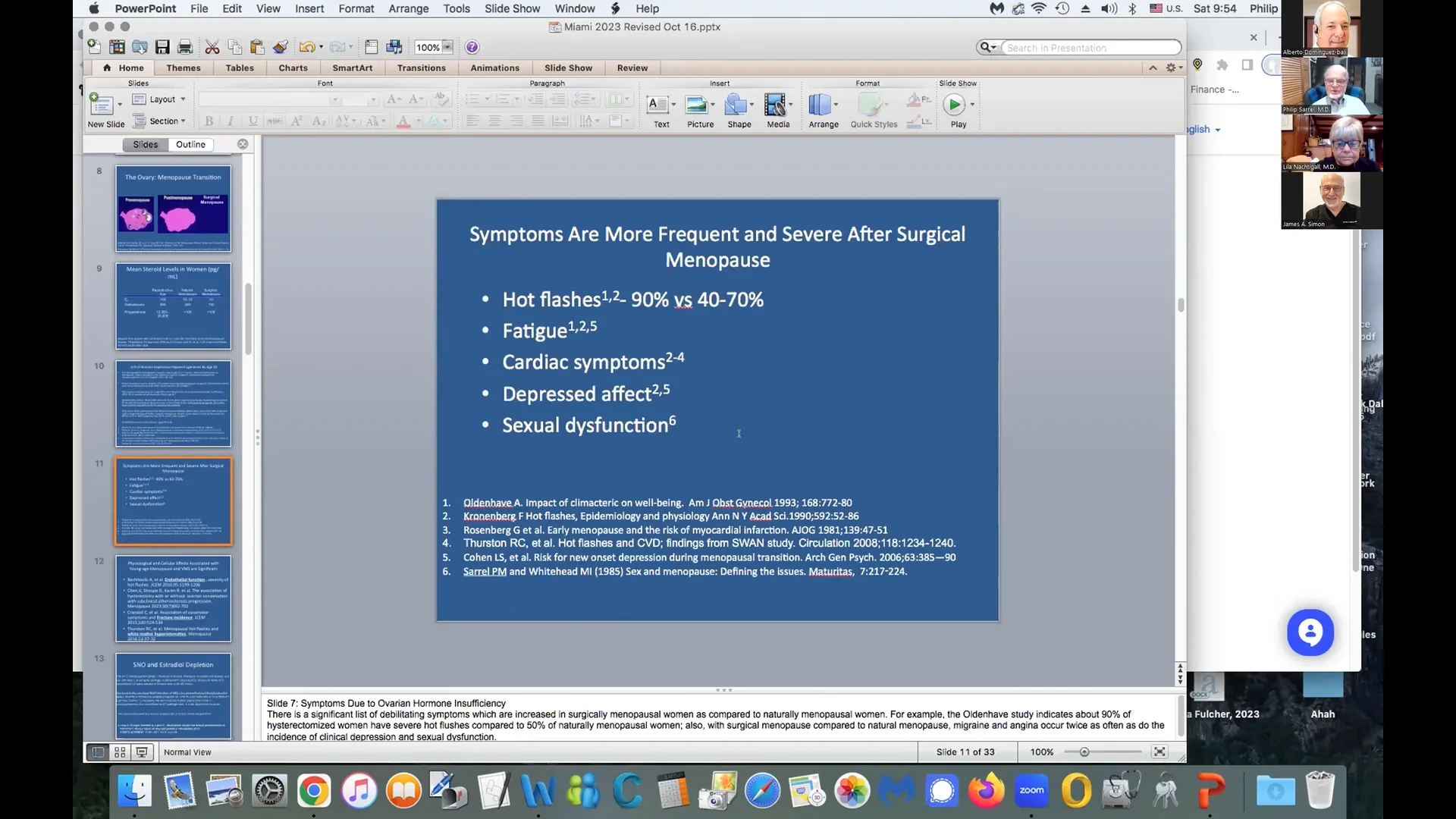Open the ribbon settings gear menu

pyautogui.click(x=1174, y=67)
